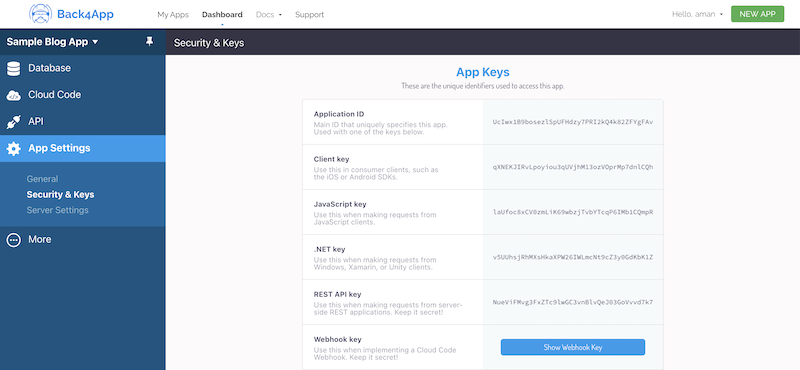This screenshot has height=370, width=800.
Task: Open the Hello, aman user menu
Action: click(x=697, y=14)
